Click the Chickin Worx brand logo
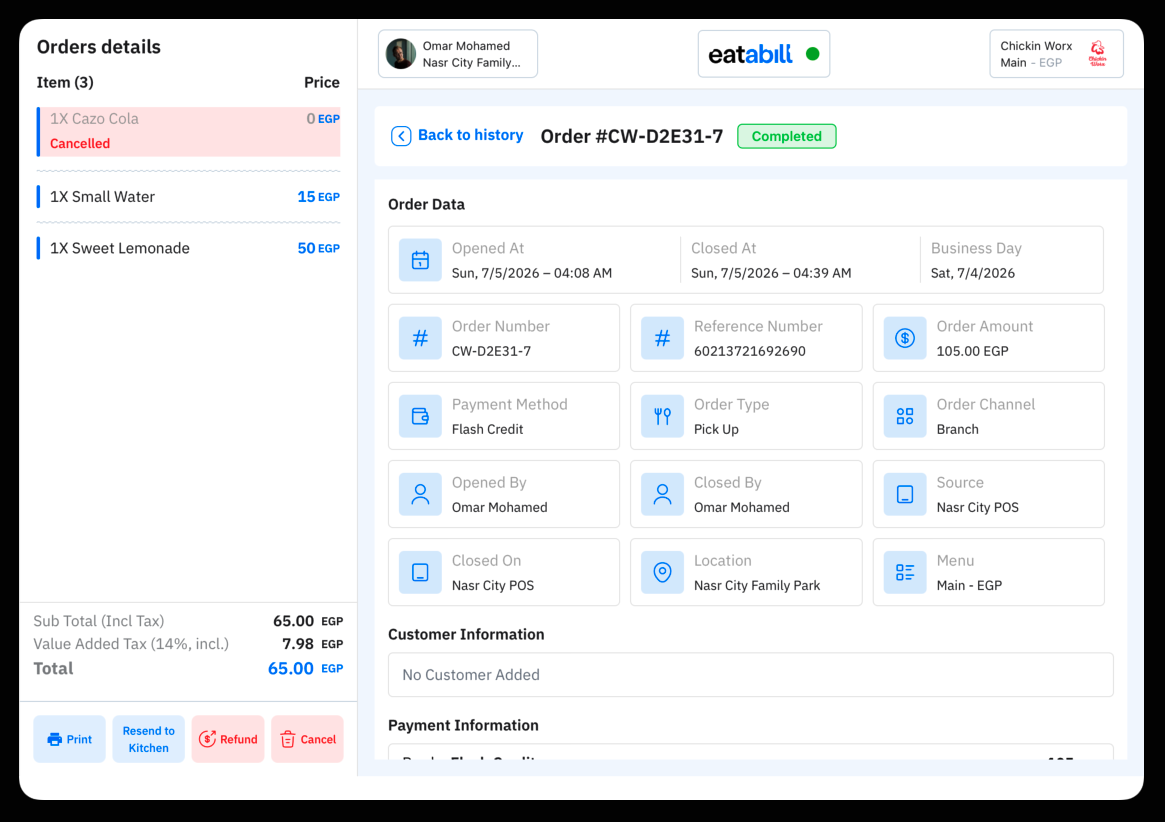The height and width of the screenshot is (822, 1165). (1097, 54)
